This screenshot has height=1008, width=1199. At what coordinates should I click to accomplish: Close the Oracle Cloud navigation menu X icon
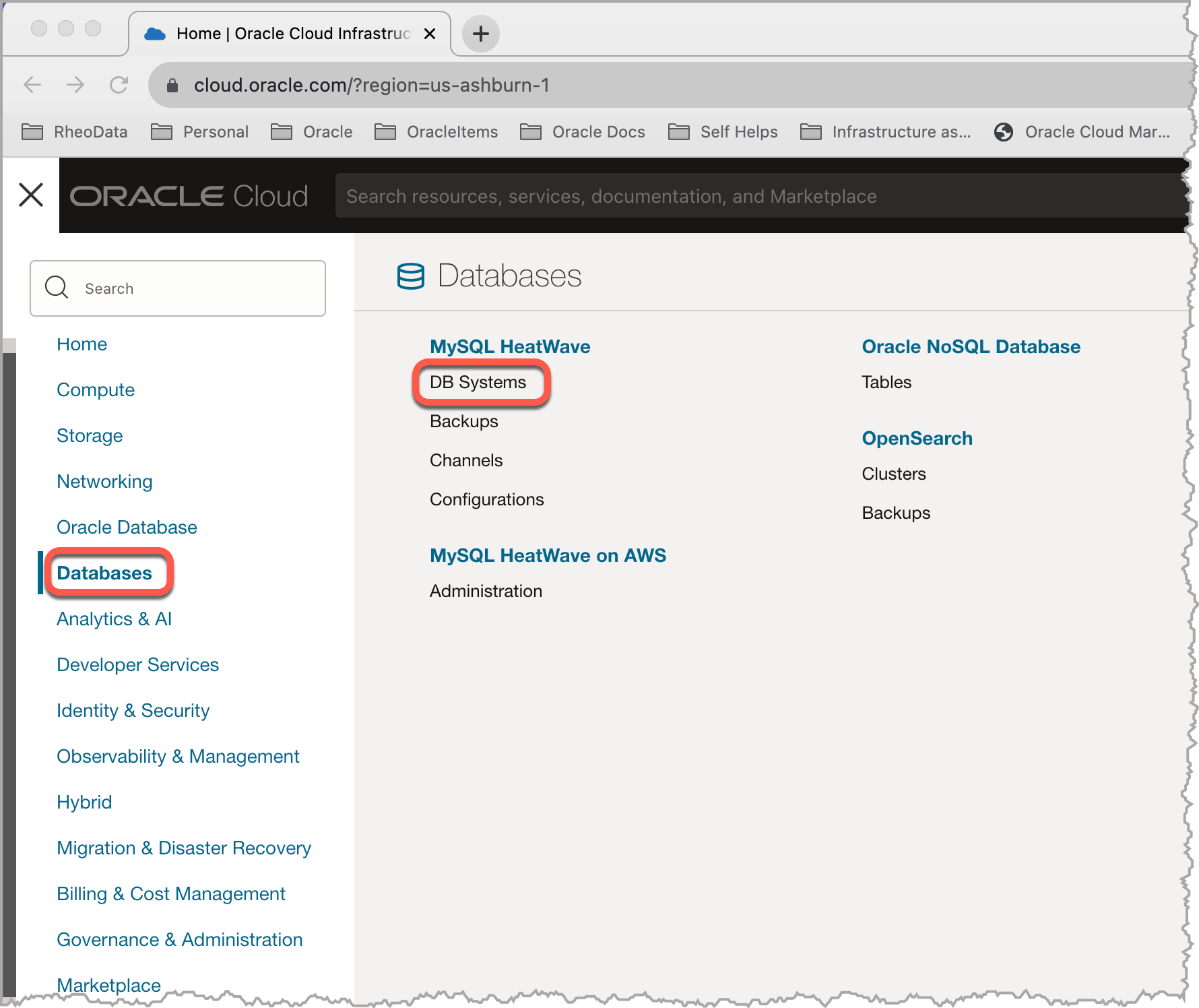31,195
